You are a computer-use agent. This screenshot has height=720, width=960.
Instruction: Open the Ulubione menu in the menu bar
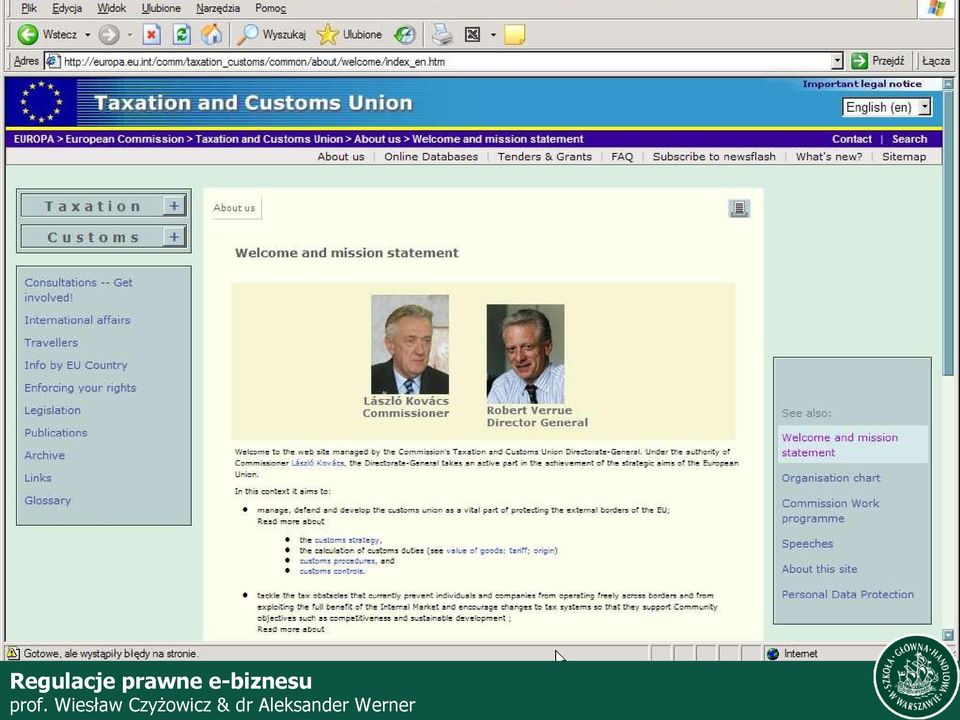(x=161, y=8)
